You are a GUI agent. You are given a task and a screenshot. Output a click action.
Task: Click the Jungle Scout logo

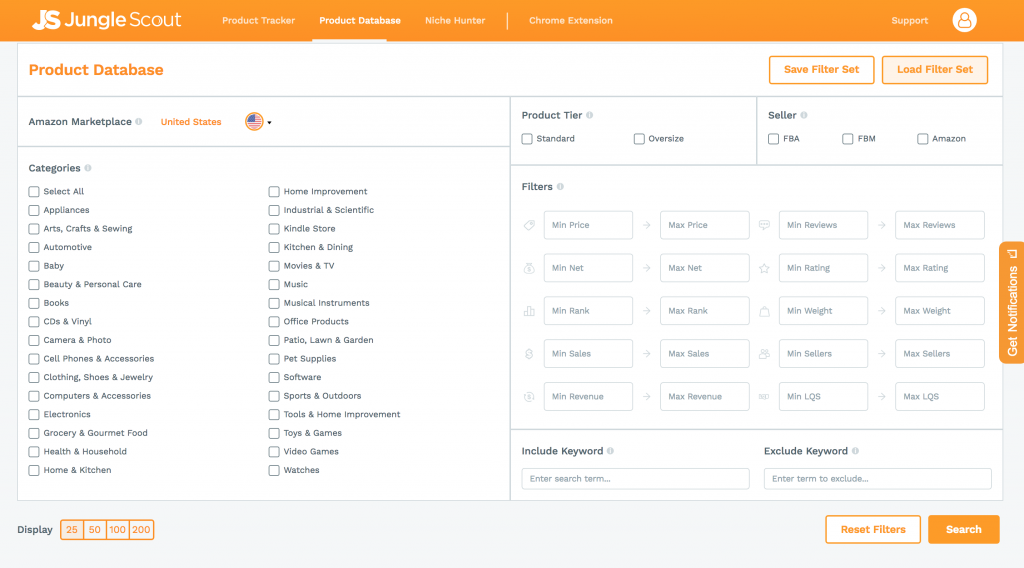(106, 20)
